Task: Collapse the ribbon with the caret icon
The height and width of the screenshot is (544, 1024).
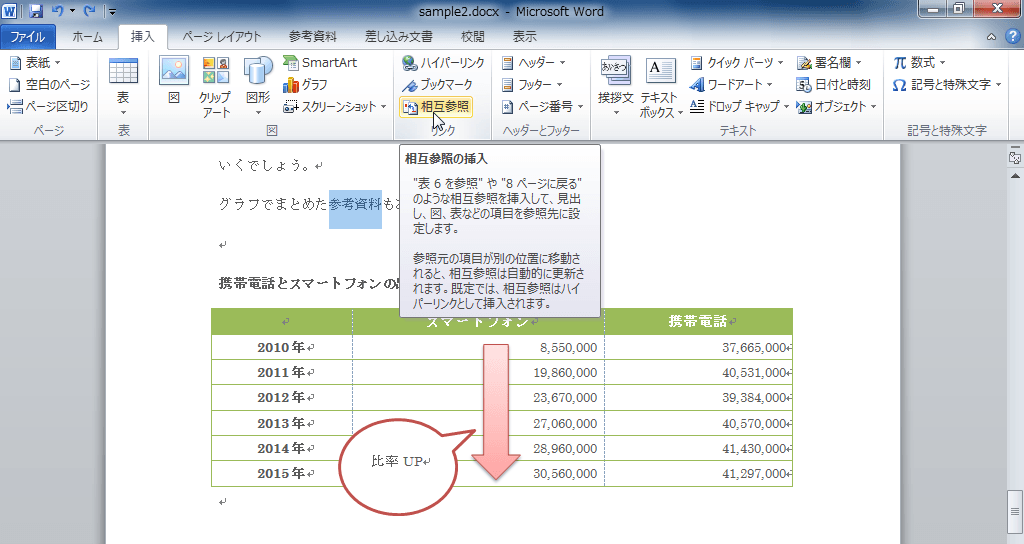Action: coord(991,37)
